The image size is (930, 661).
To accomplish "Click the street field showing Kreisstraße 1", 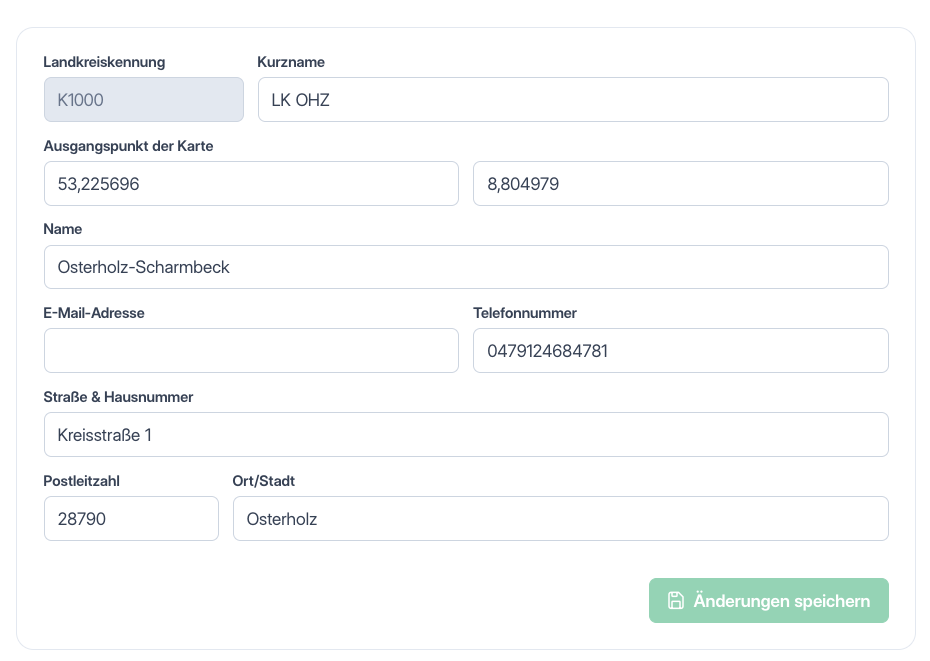I will 466,435.
